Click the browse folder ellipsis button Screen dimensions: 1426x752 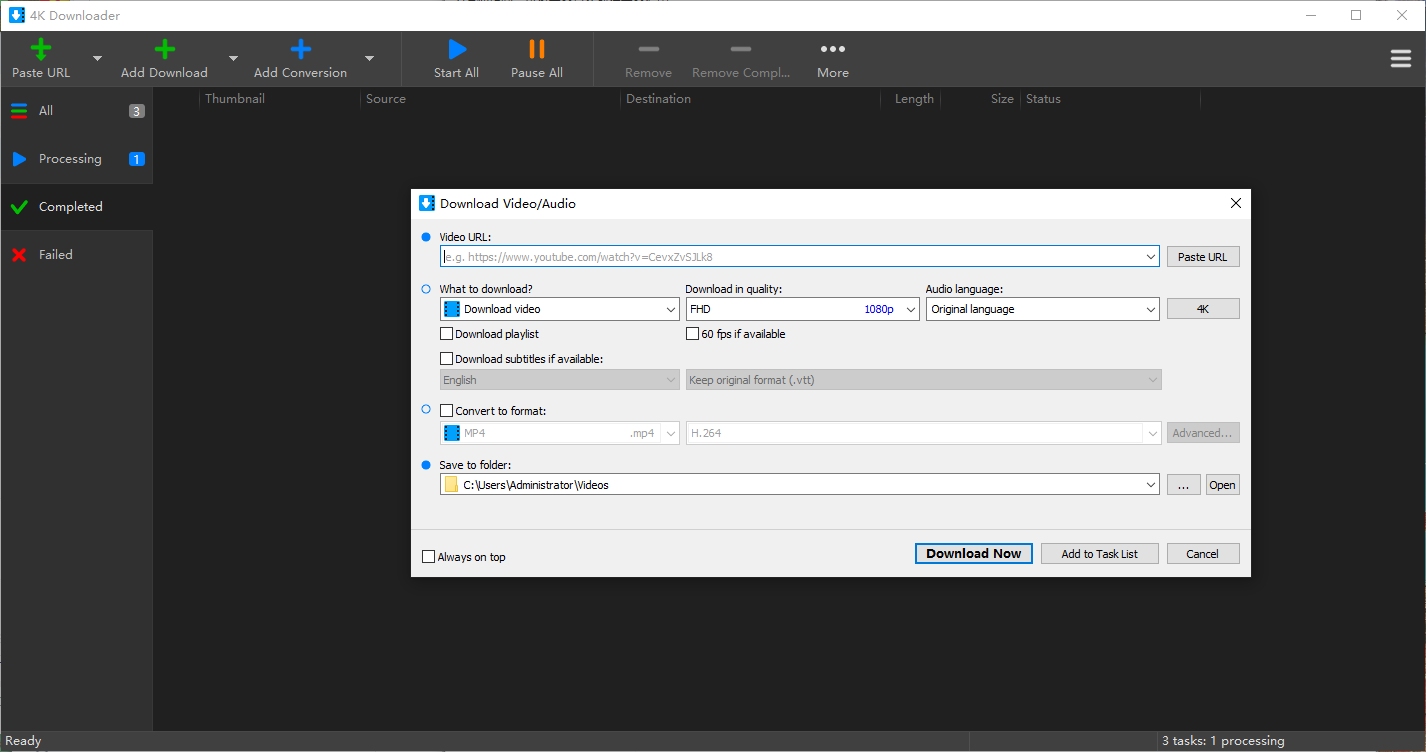(1183, 485)
